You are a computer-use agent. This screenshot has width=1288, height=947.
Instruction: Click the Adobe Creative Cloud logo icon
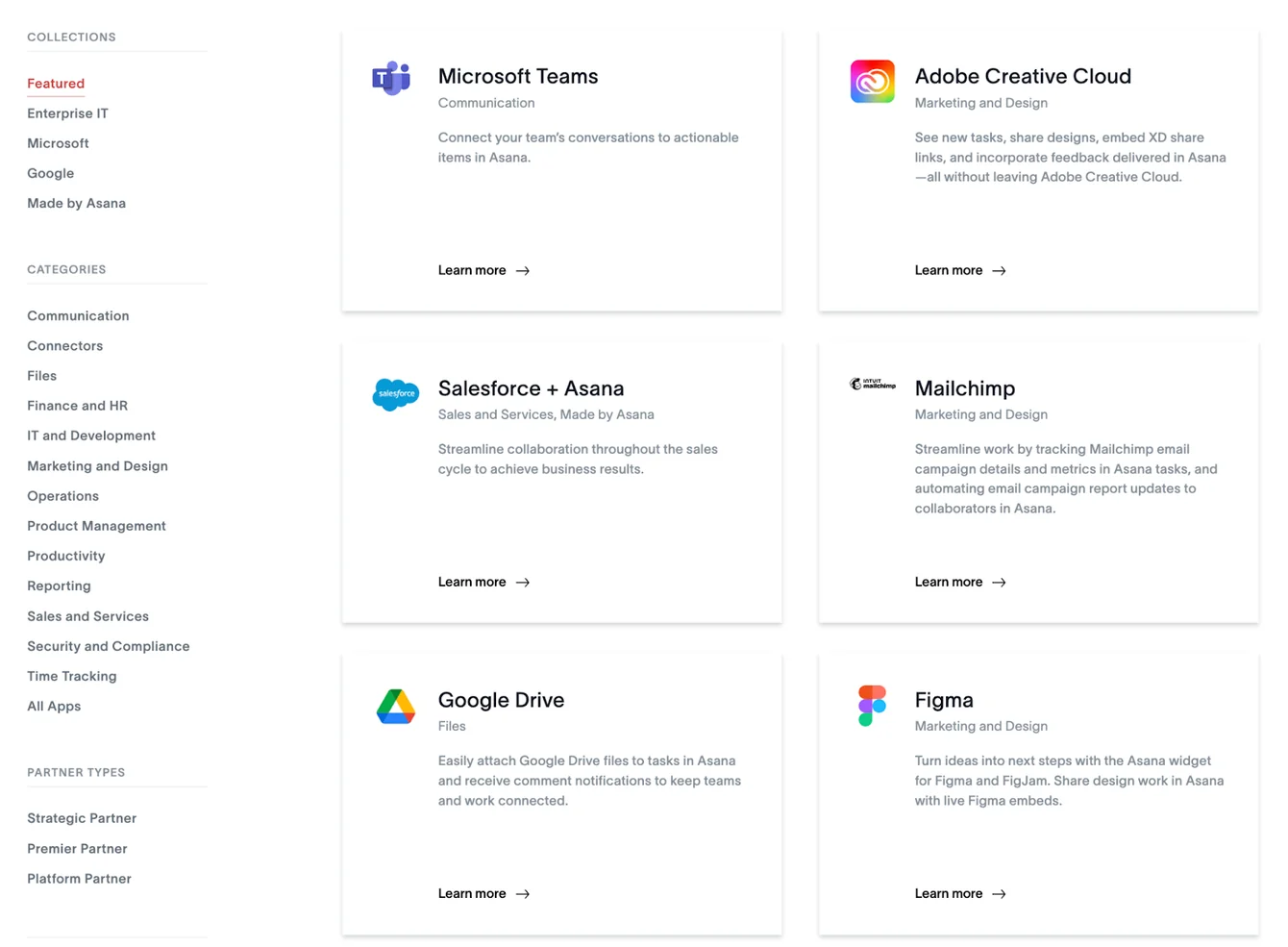pos(872,82)
